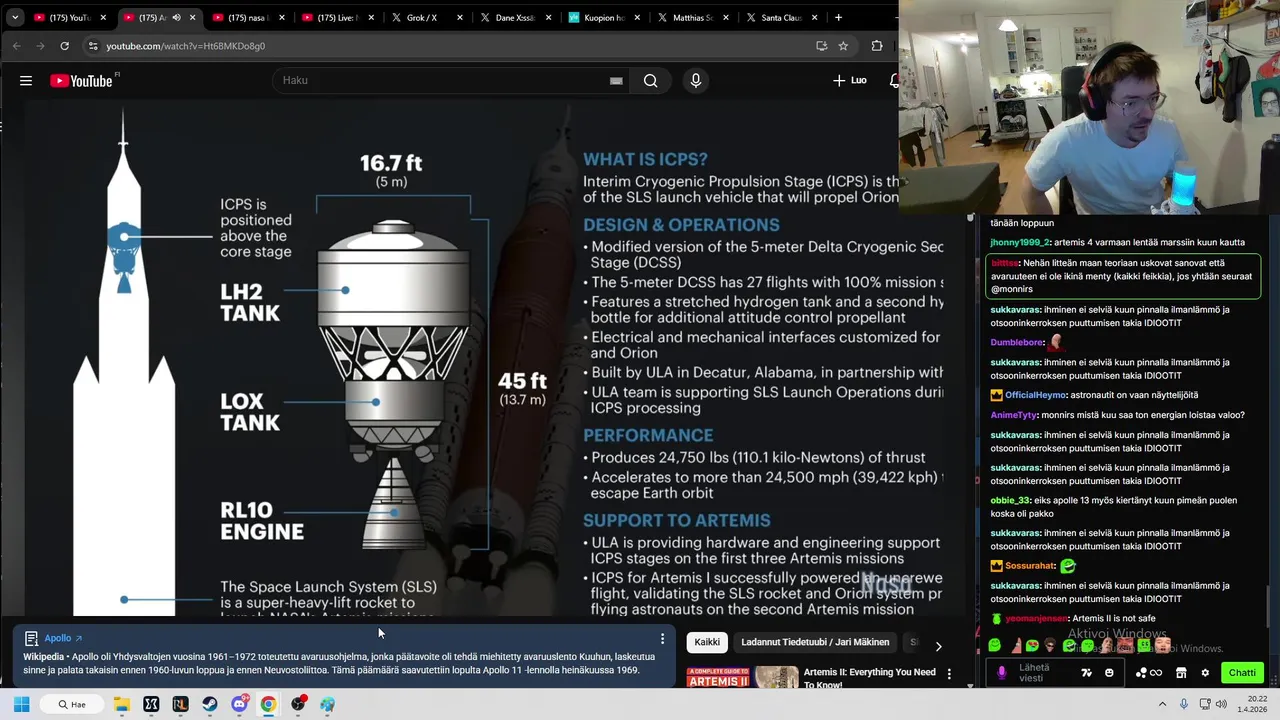Close the Grok / X tab

tap(461, 17)
